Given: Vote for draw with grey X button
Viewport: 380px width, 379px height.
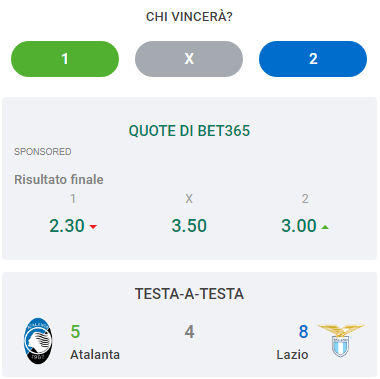Looking at the screenshot, I should pyautogui.click(x=189, y=59).
